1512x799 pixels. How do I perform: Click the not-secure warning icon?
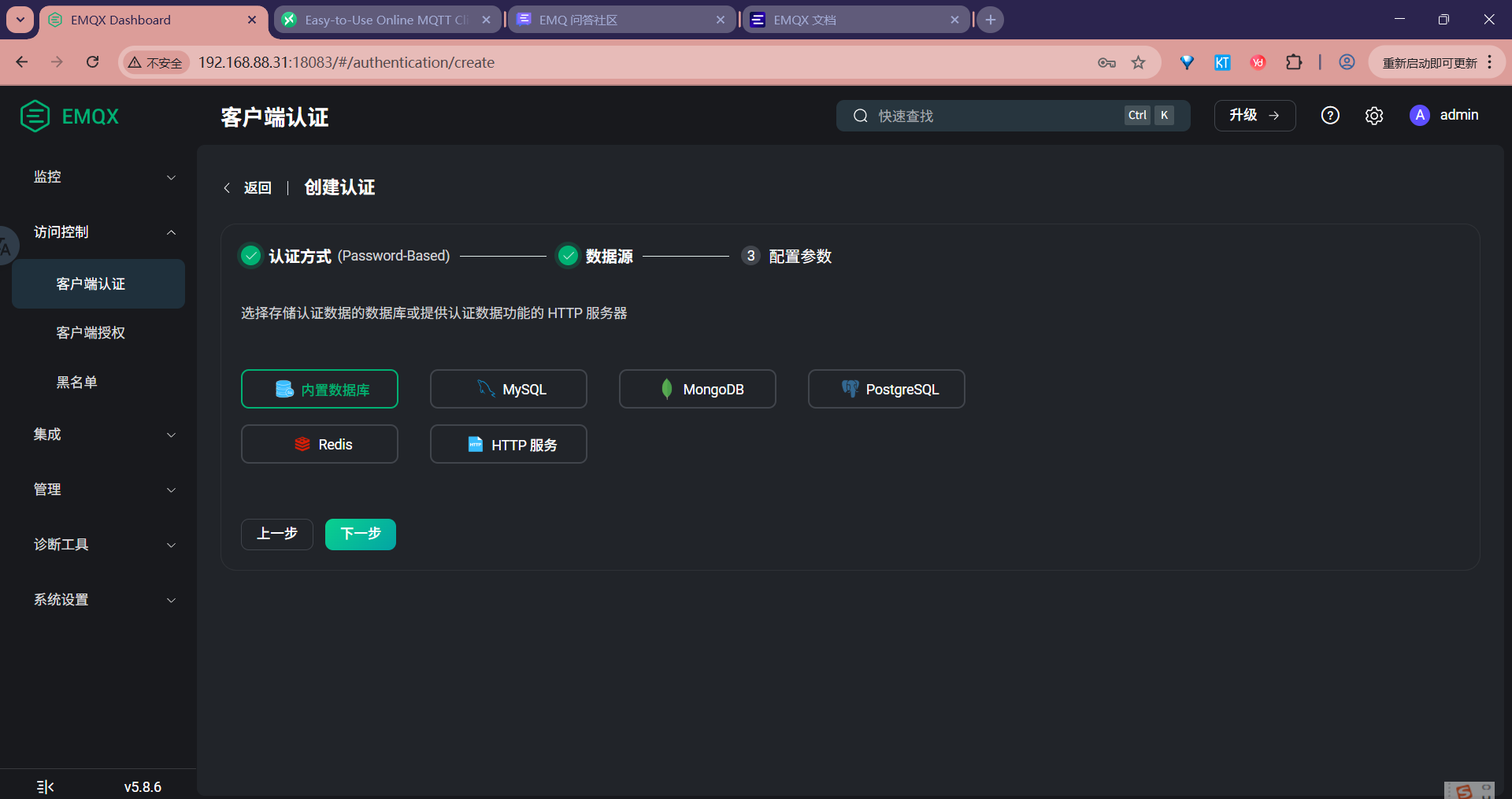coord(135,62)
